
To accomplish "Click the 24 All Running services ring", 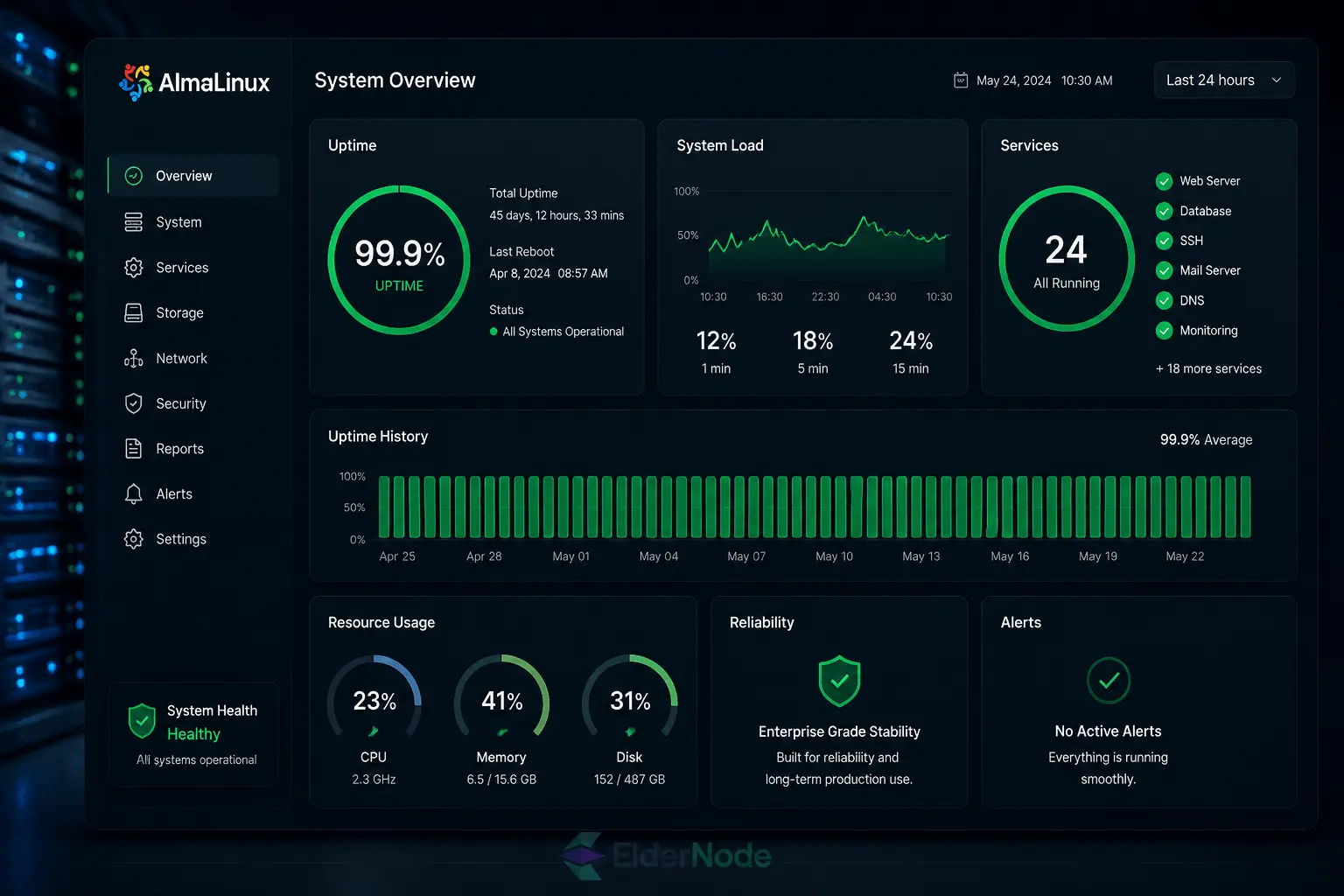I will pyautogui.click(x=1067, y=259).
